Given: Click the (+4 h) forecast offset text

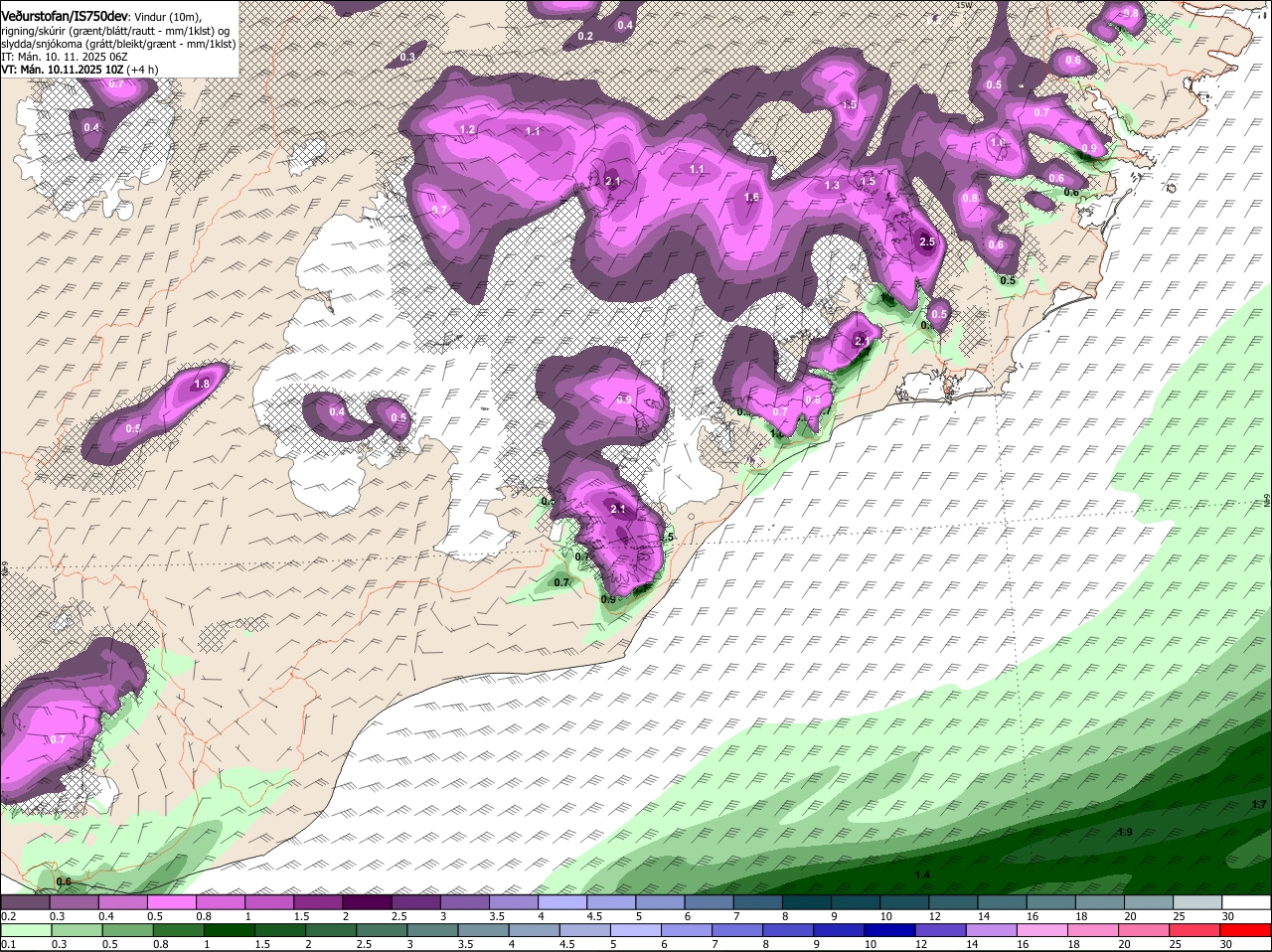Looking at the screenshot, I should point(141,70).
